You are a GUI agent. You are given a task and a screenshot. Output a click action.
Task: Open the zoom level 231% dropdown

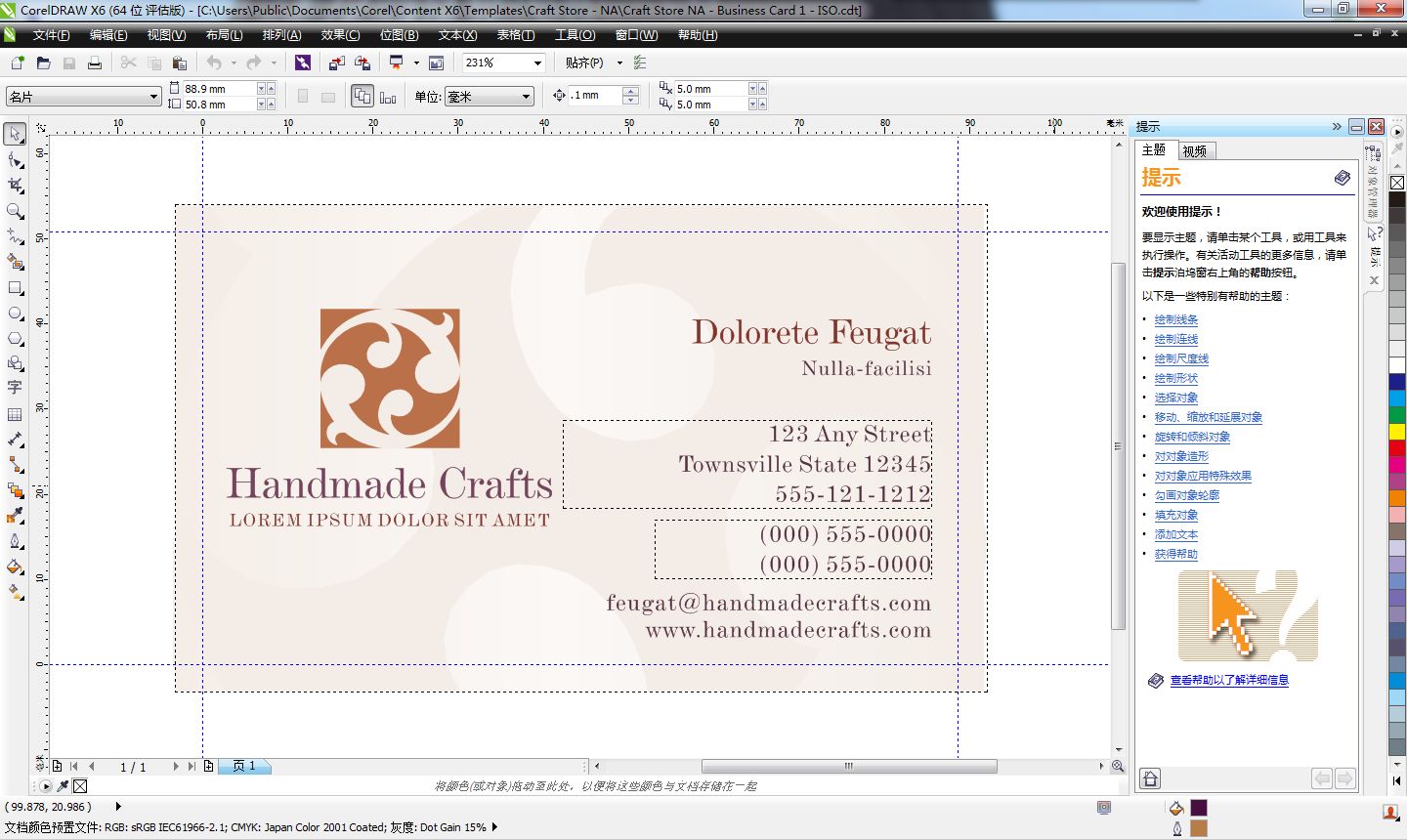536,63
